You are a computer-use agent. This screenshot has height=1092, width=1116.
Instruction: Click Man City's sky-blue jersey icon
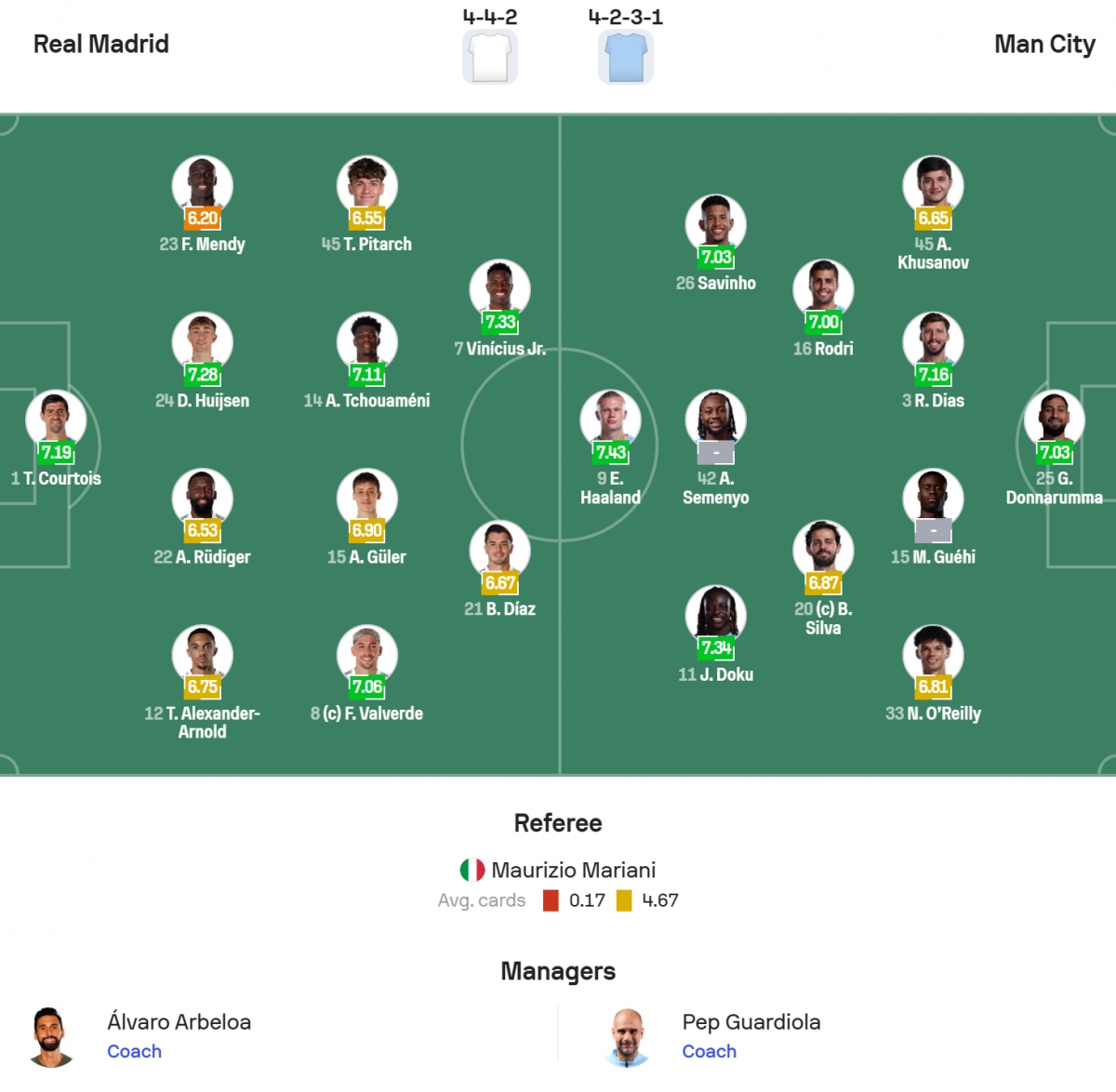click(x=626, y=57)
